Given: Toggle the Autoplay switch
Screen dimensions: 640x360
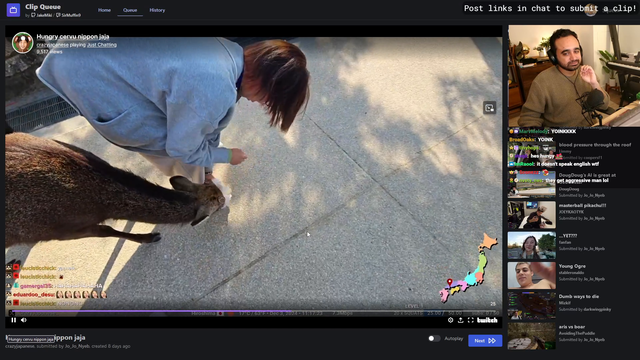Looking at the screenshot, I should pos(434,338).
